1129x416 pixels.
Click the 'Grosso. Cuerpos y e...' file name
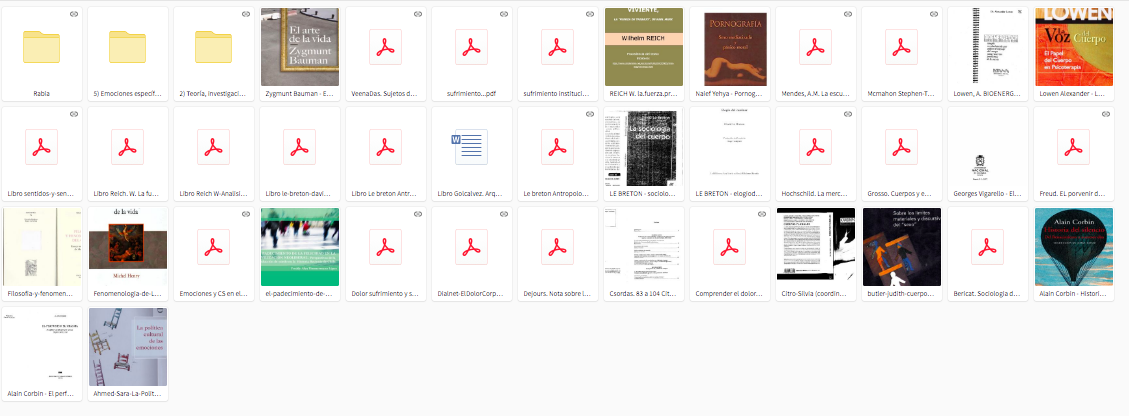[901, 193]
